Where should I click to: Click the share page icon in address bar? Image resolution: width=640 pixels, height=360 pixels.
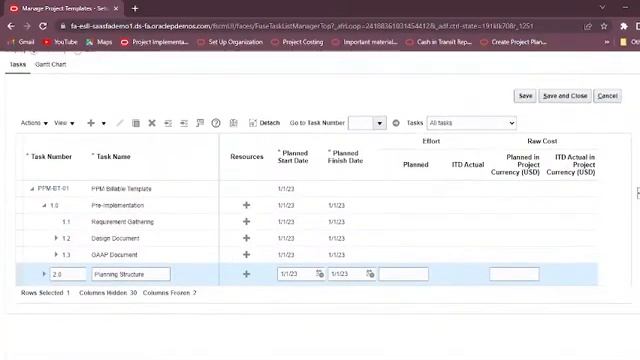pyautogui.click(x=588, y=26)
